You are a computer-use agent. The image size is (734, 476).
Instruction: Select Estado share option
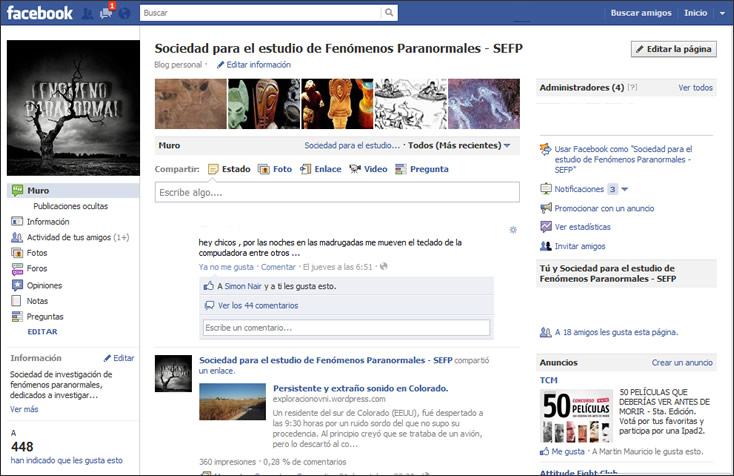pos(229,169)
